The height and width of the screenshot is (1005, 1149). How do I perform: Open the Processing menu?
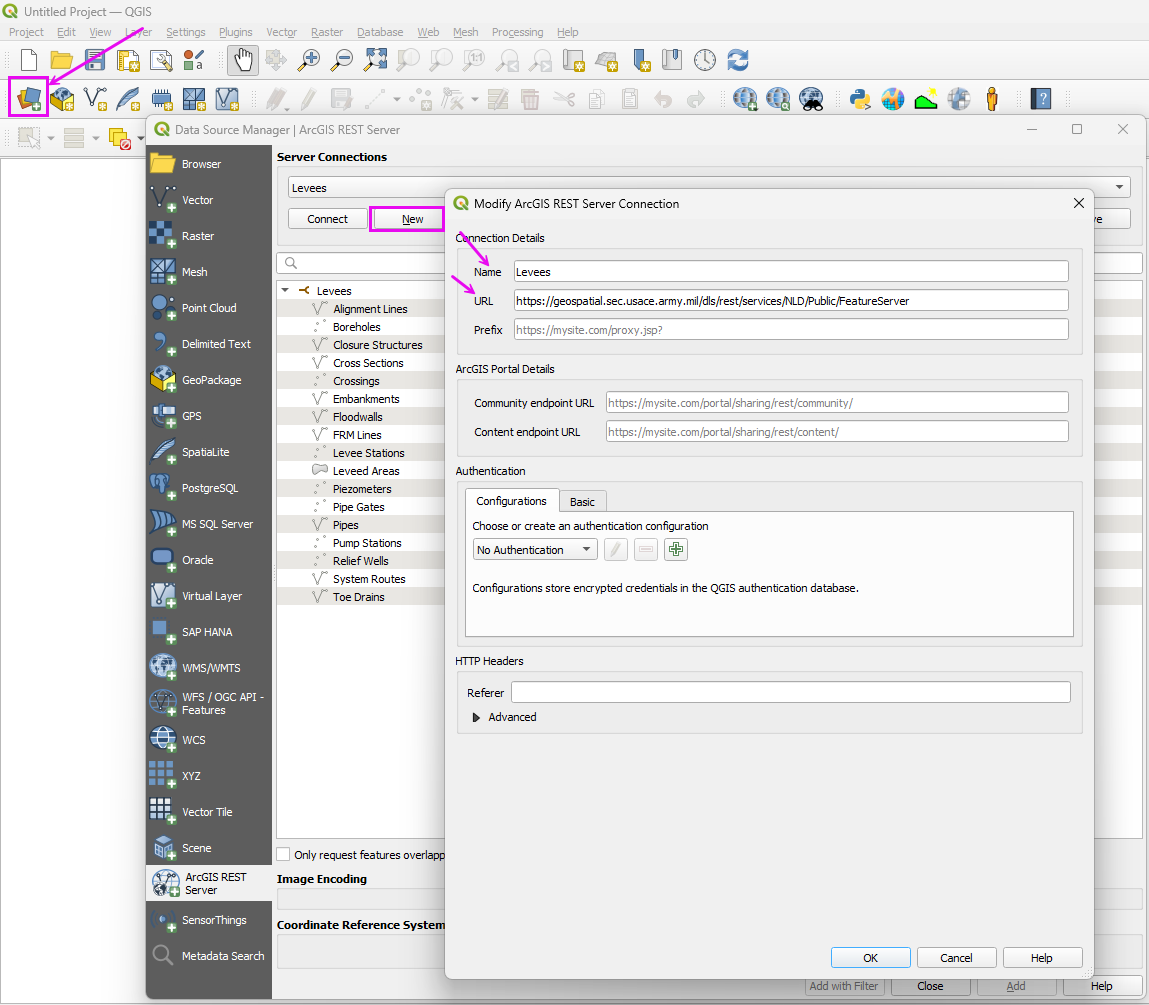[517, 32]
